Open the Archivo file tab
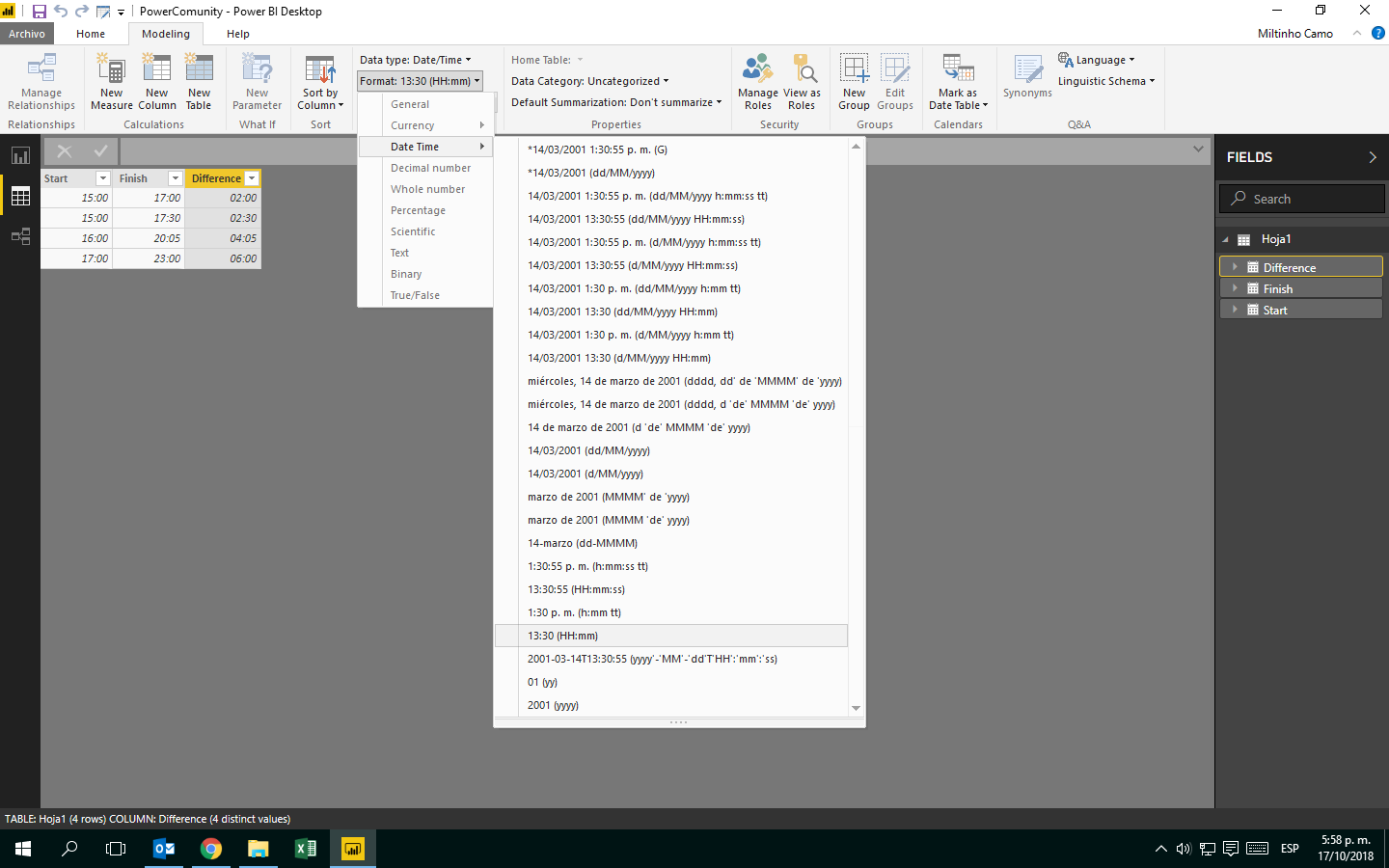Viewport: 1389px width, 868px height. pos(27,34)
